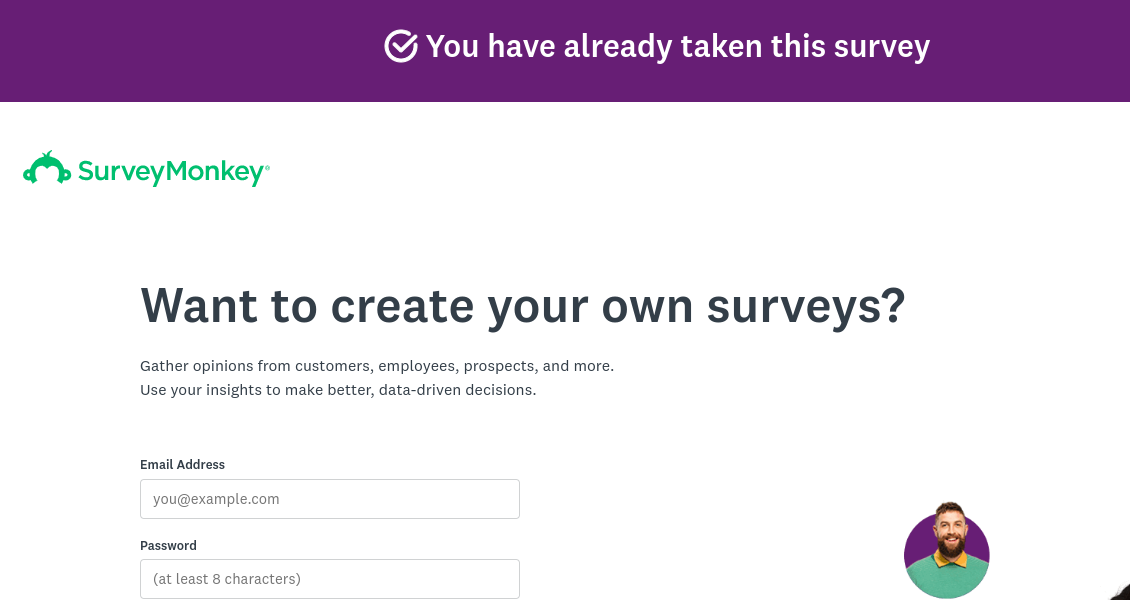Click the you@example.com placeholder text
Screen dimensions: 1130x600
(216, 499)
